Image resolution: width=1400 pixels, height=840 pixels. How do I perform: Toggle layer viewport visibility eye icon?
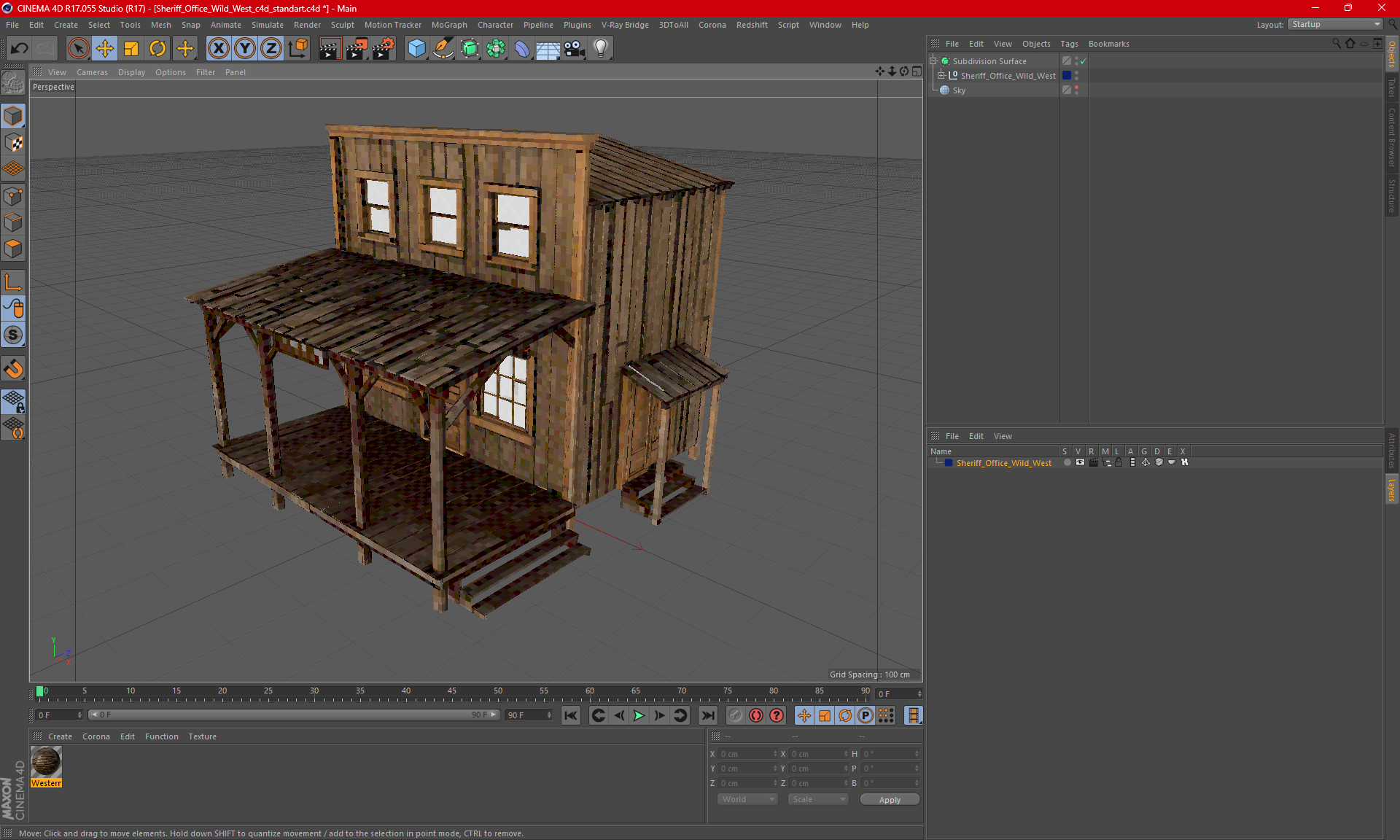[x=1080, y=462]
